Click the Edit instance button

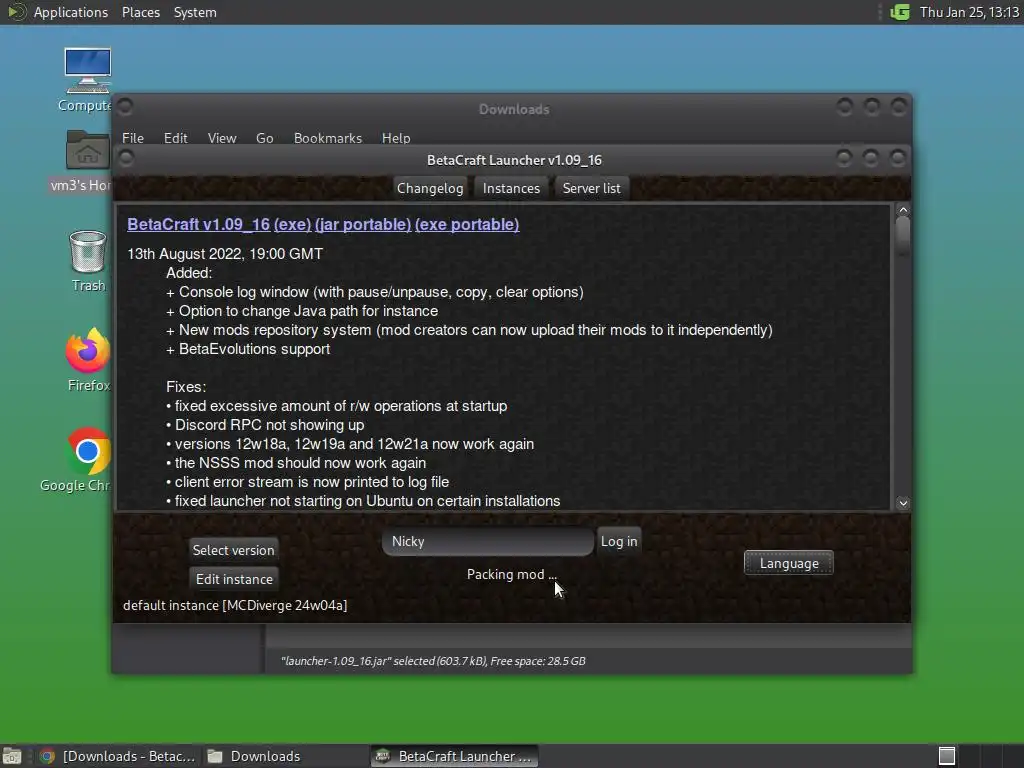coord(234,579)
